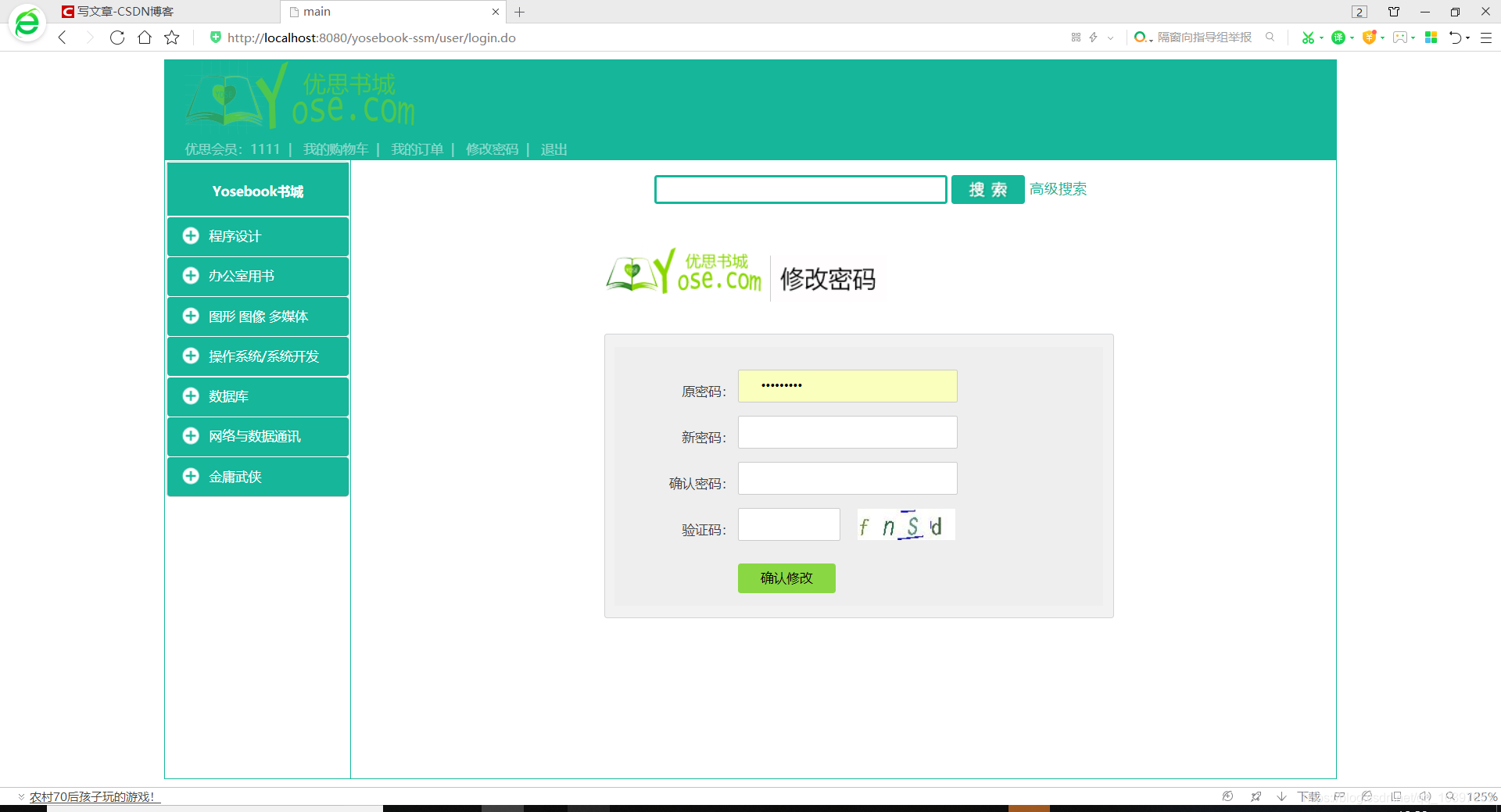Click the scissors screenshot tool icon
1501x812 pixels.
(1308, 38)
